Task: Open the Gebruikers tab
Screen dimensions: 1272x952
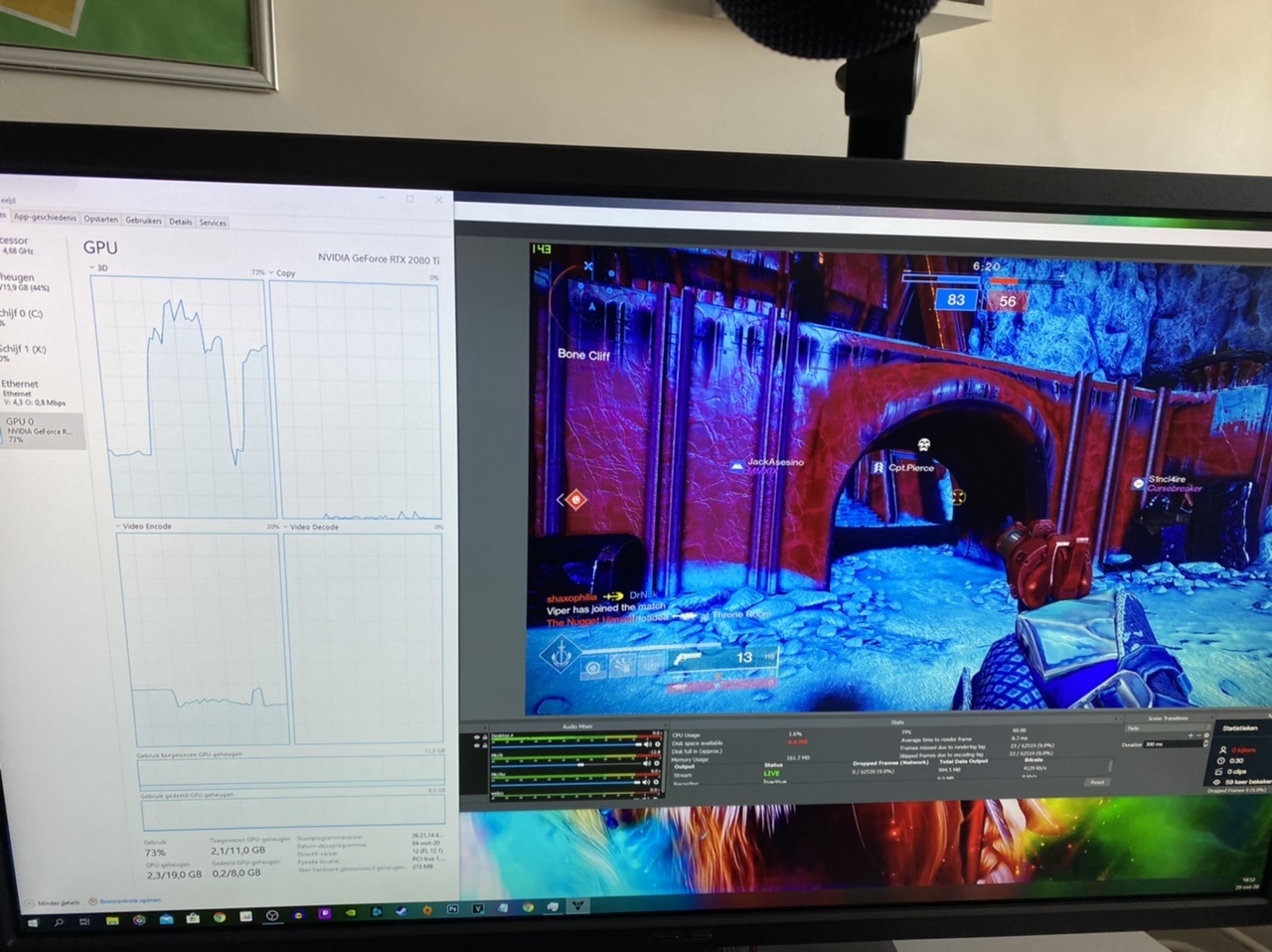Action: (143, 221)
